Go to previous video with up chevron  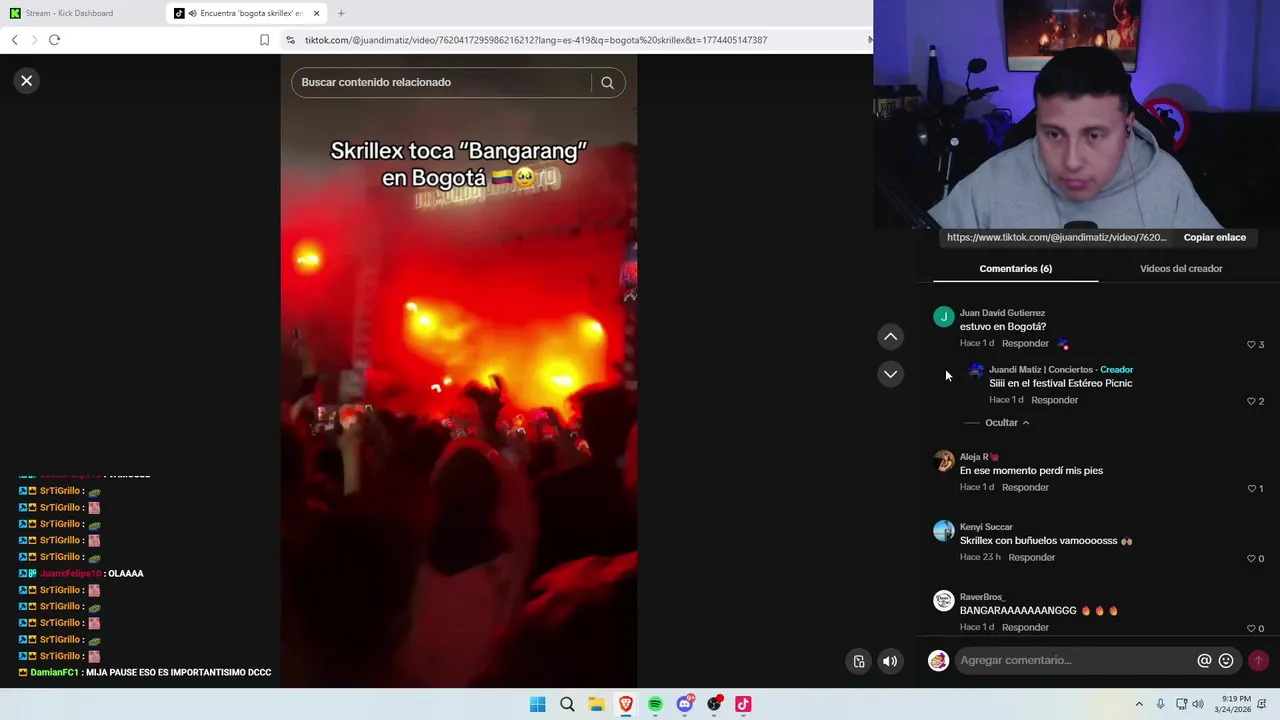[x=890, y=337]
